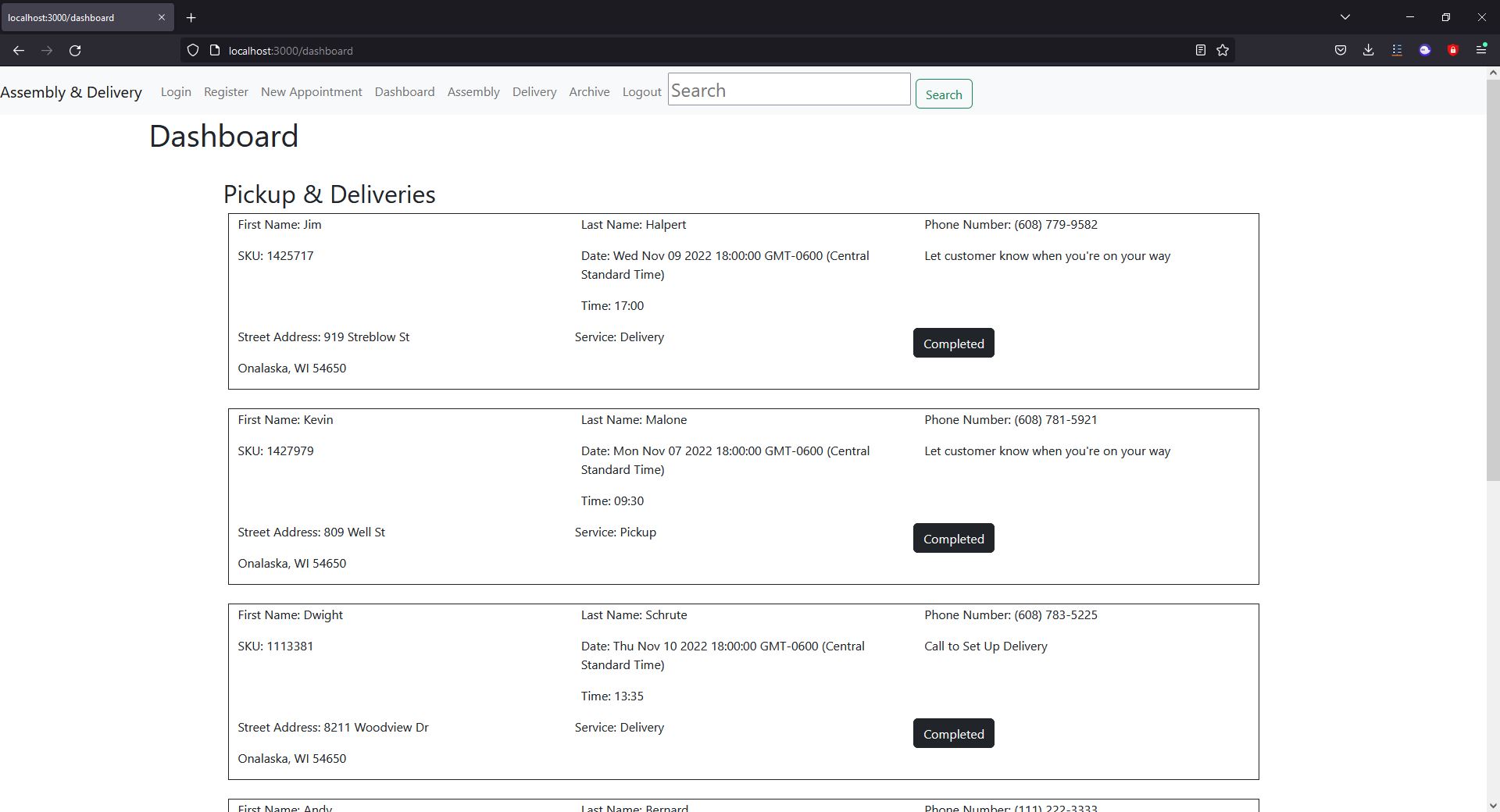This screenshot has height=812, width=1500.
Task: Click 'Time: 13:35' text
Action: point(612,696)
